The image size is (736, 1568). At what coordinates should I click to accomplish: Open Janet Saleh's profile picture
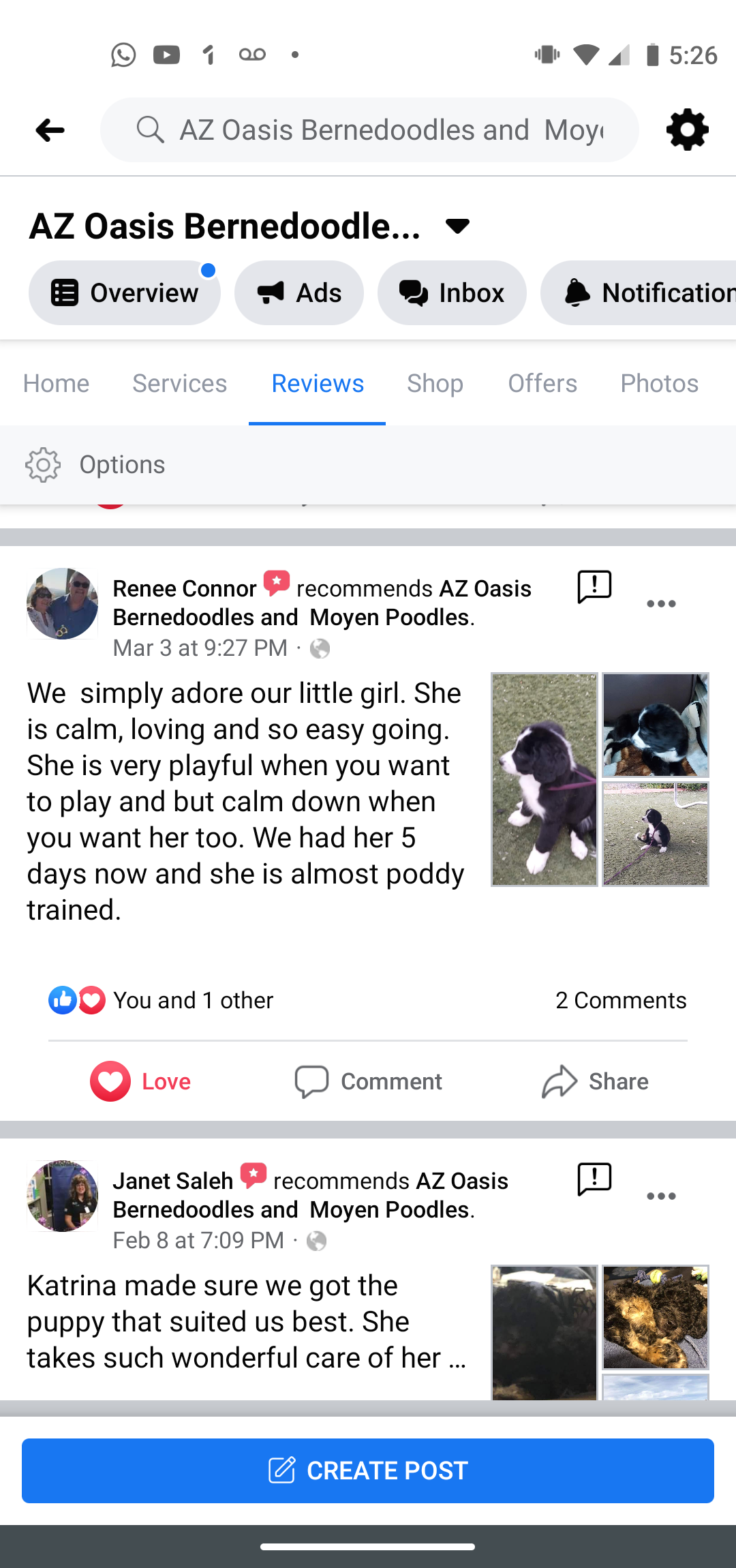[x=62, y=1196]
